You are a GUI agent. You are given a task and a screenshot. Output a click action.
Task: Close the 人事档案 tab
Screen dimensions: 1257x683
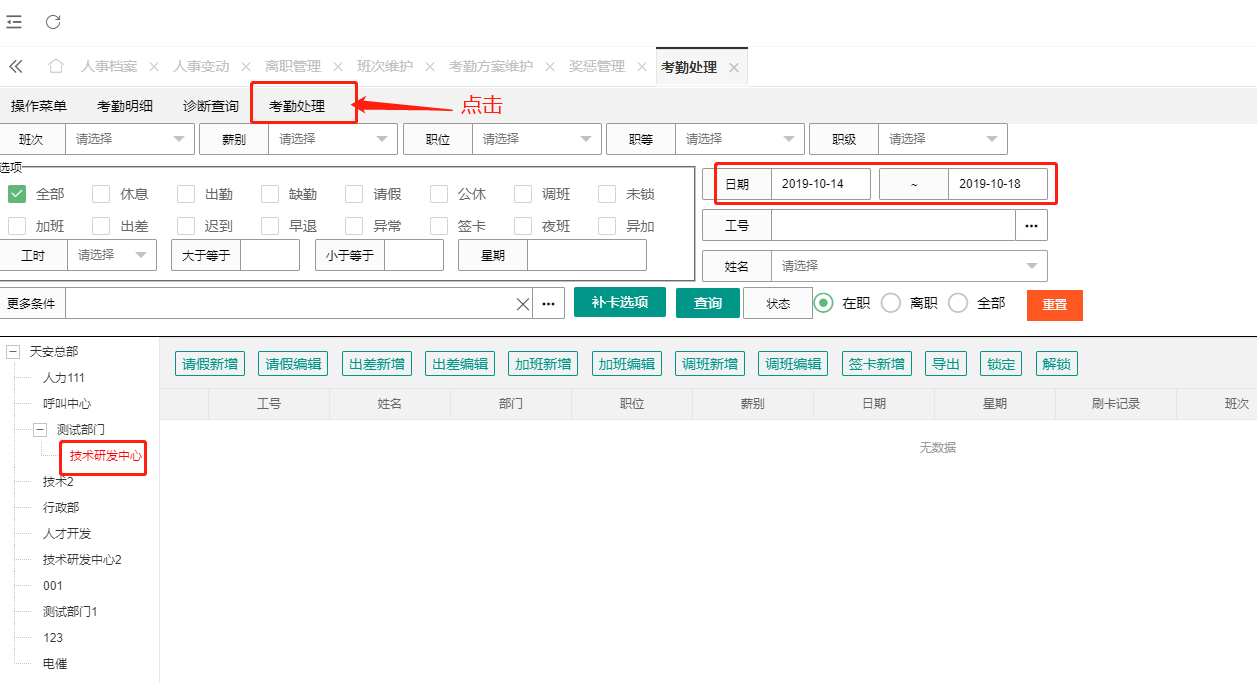154,67
